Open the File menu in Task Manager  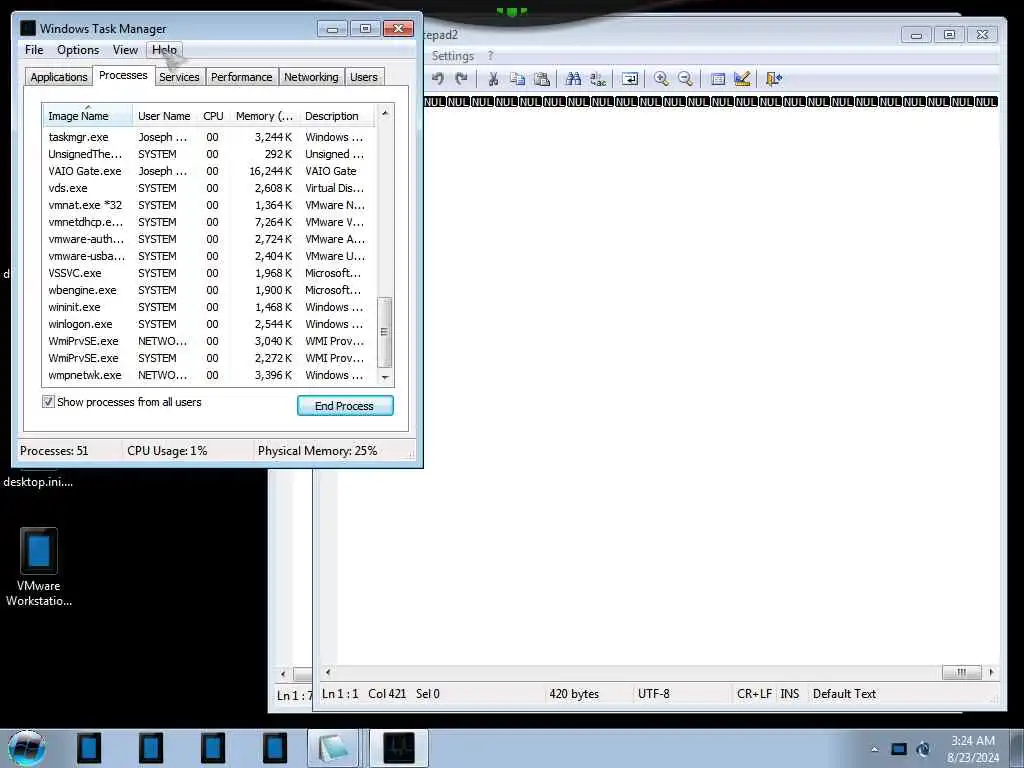click(x=34, y=50)
